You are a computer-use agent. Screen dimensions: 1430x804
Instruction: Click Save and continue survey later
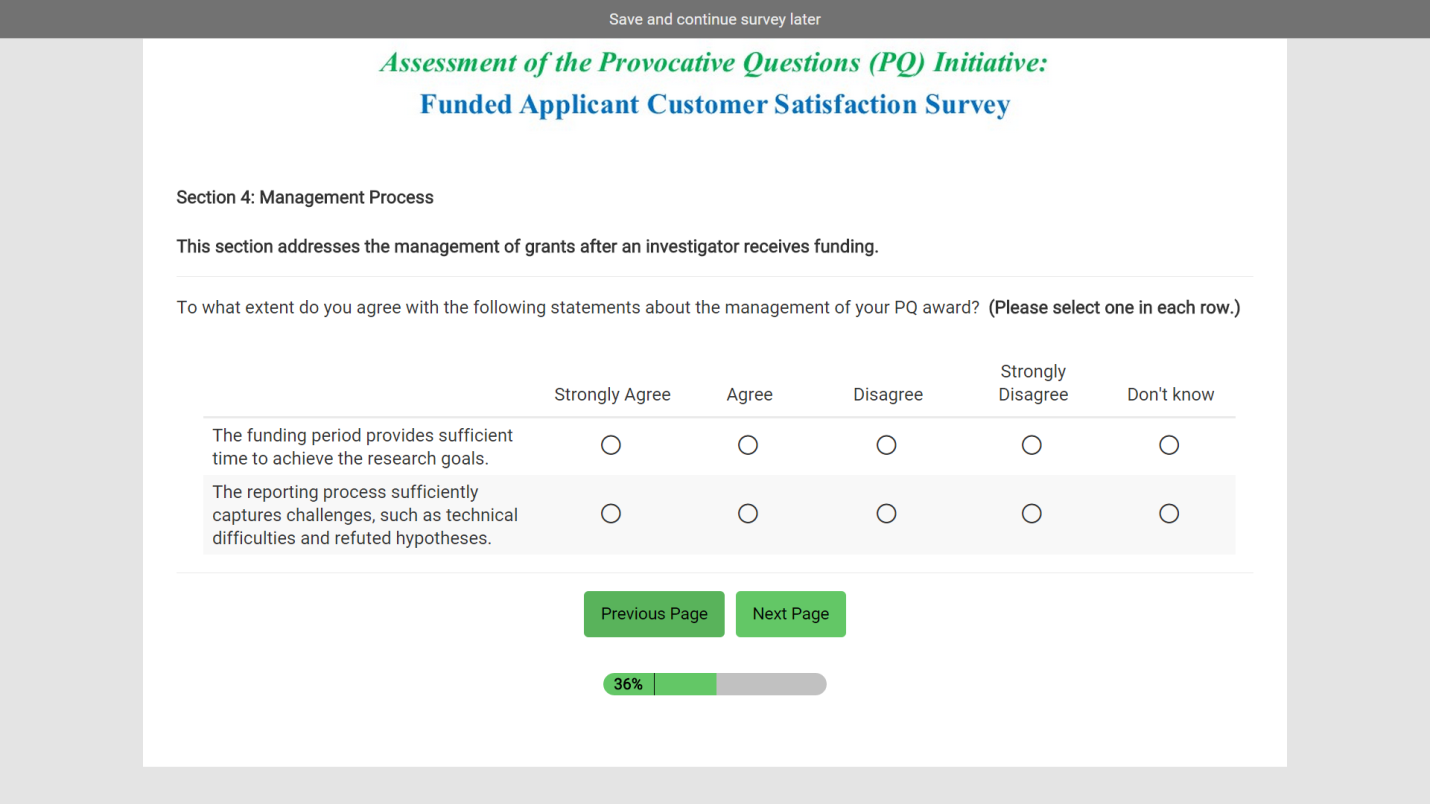715,19
